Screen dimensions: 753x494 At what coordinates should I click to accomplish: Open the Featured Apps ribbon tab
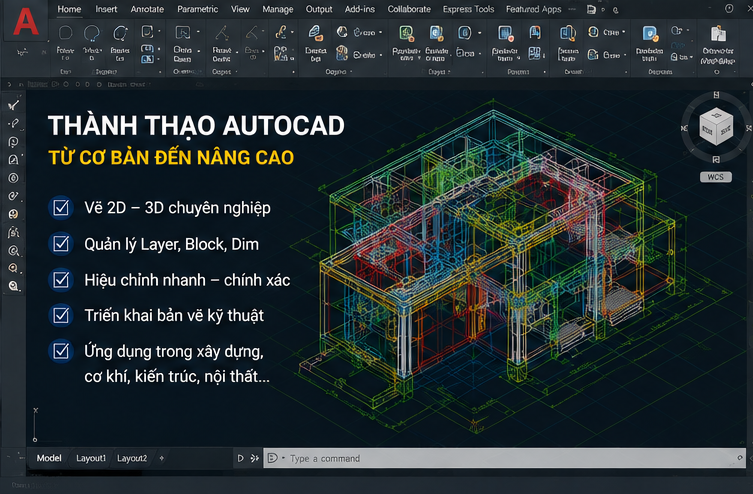pyautogui.click(x=534, y=9)
